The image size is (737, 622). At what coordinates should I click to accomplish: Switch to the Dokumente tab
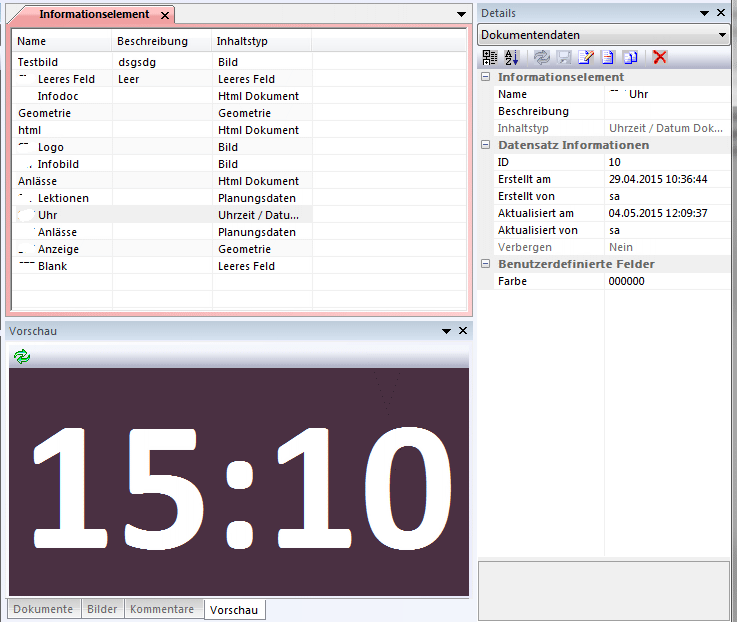pos(43,609)
